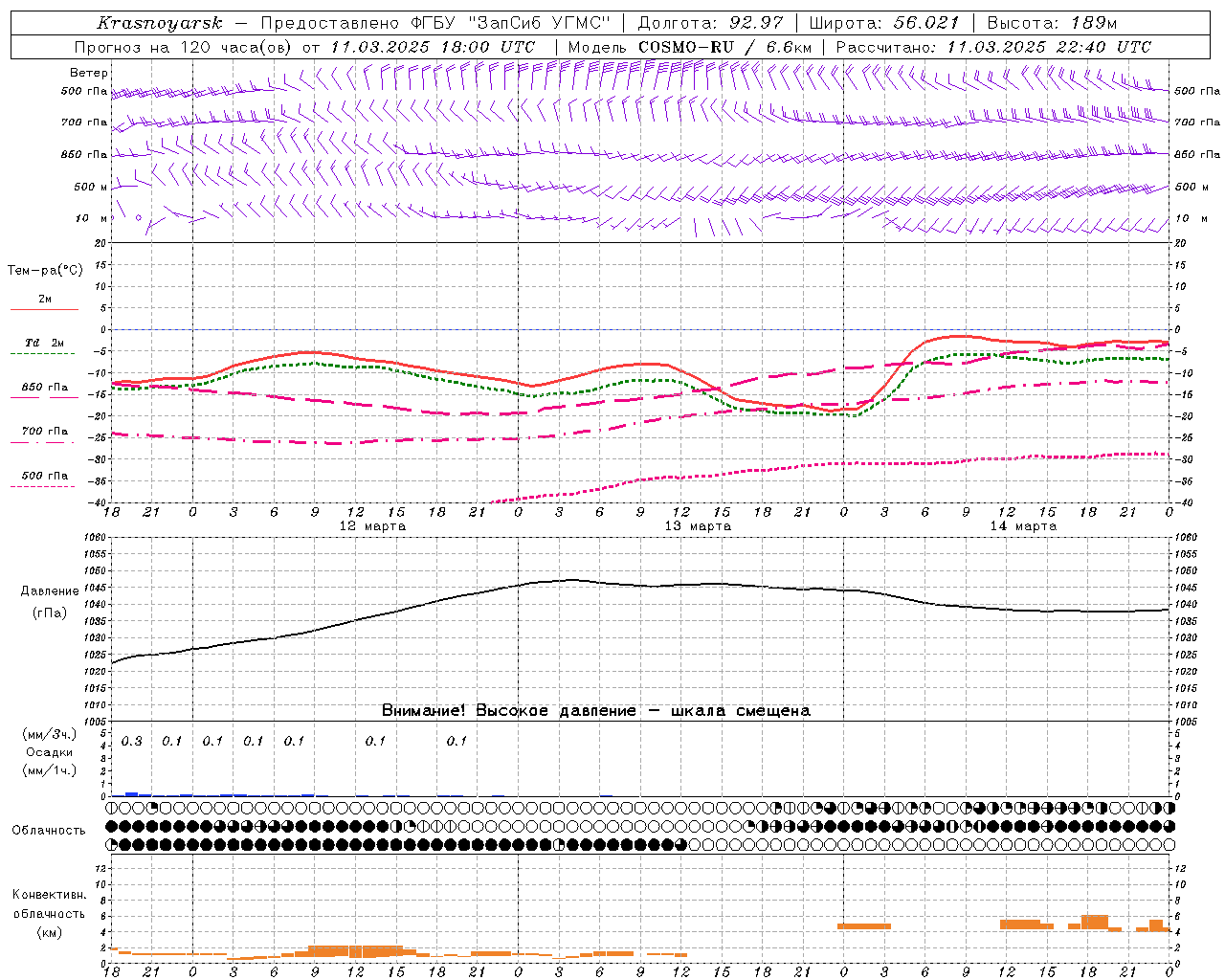Image resolution: width=1225 pixels, height=980 pixels.
Task: Click the 'Модель COSMO-RU / 6.6км' text
Action: click(689, 47)
